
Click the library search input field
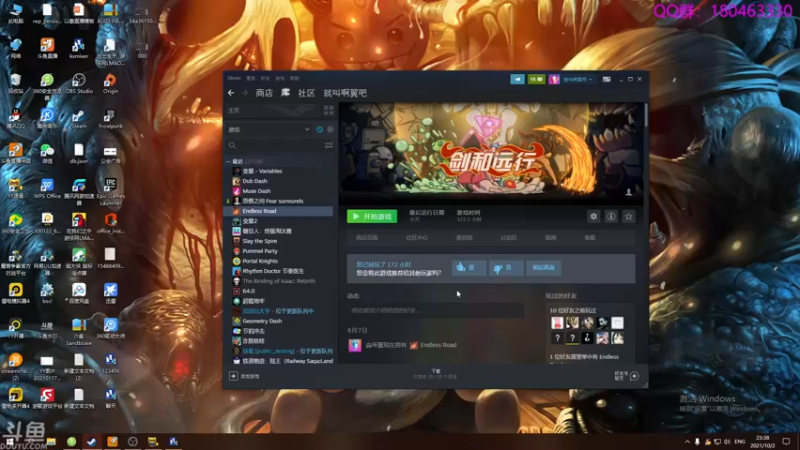click(280, 145)
